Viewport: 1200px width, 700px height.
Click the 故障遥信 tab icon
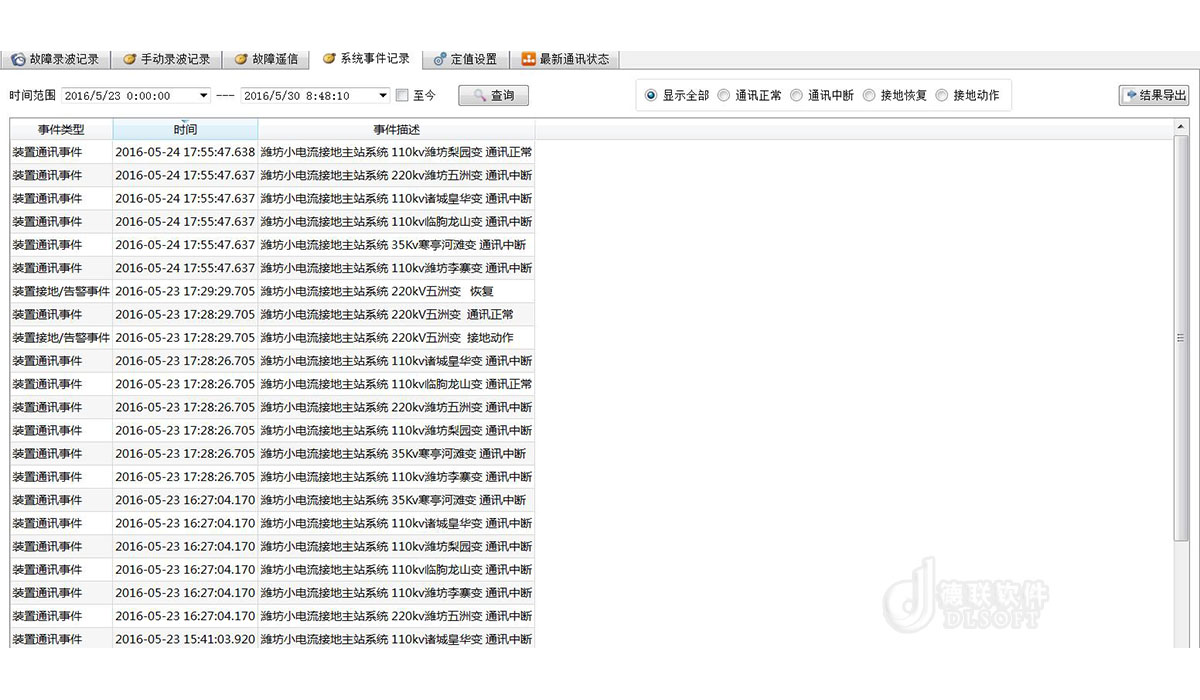tap(240, 59)
